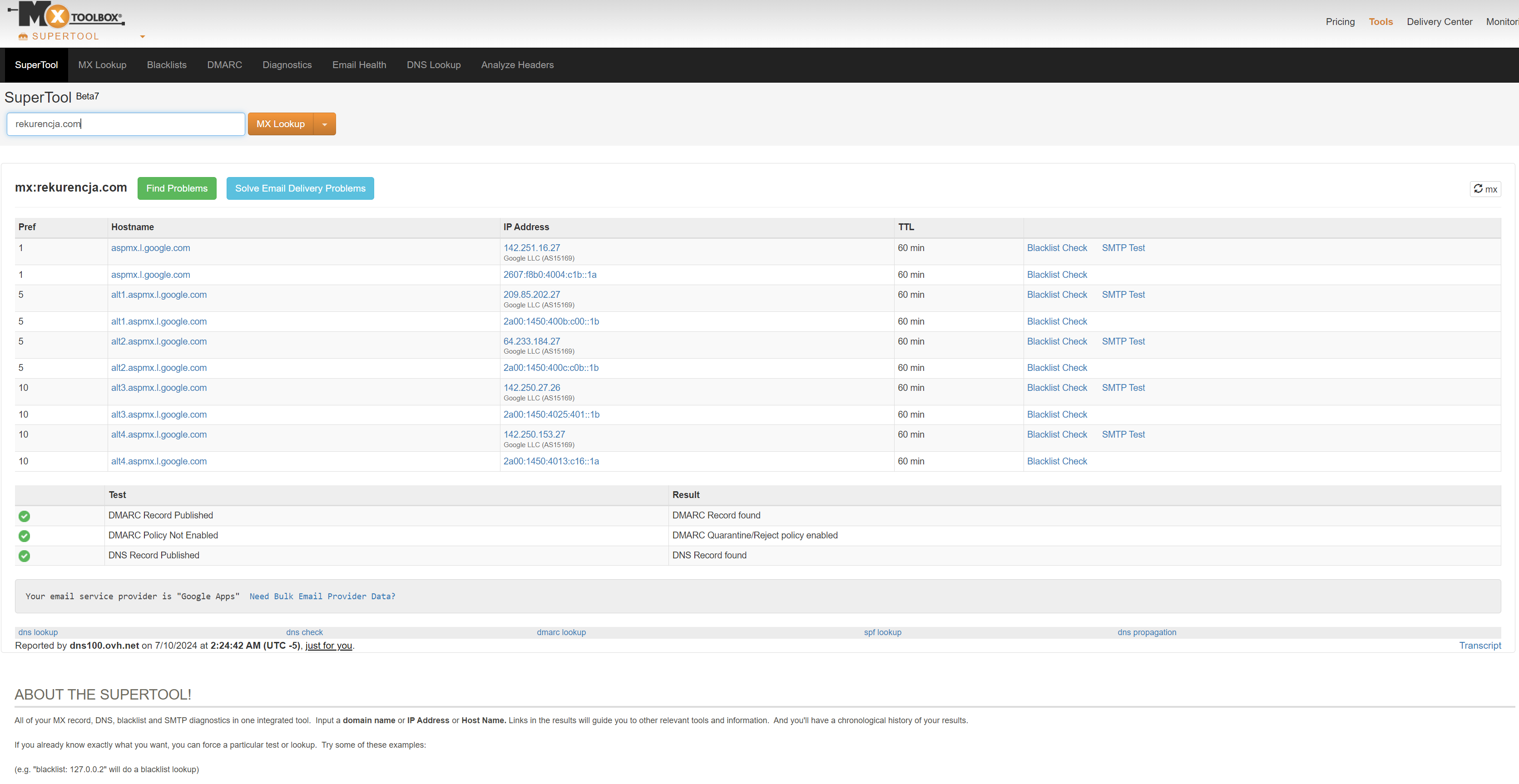
Task: Open the dns propagation footer link
Action: 1146,632
